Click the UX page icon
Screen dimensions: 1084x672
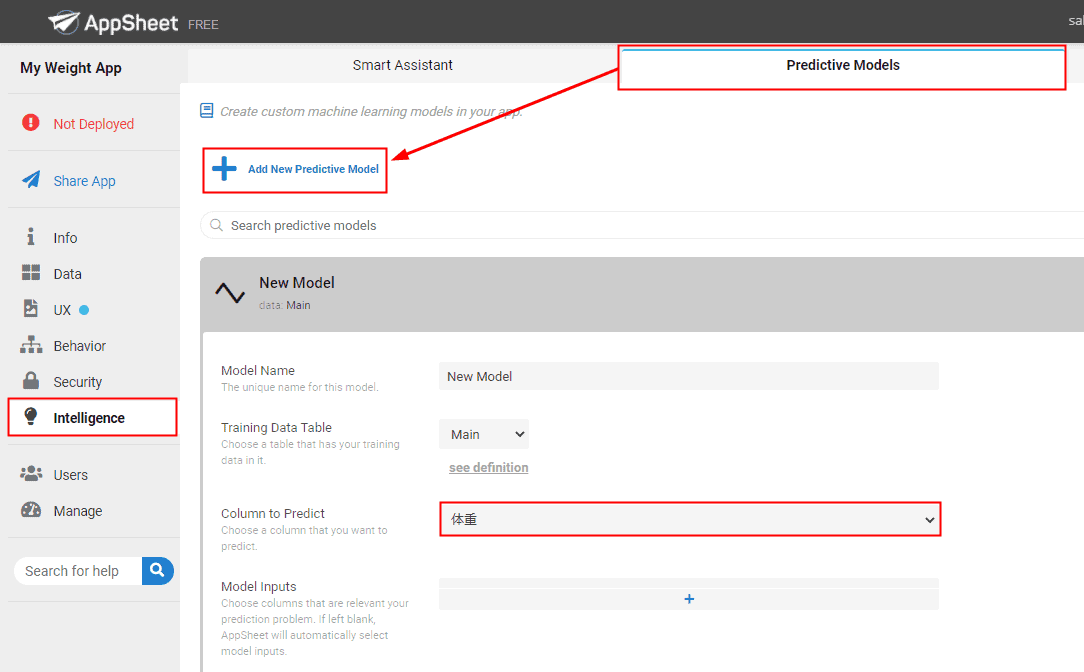point(30,308)
